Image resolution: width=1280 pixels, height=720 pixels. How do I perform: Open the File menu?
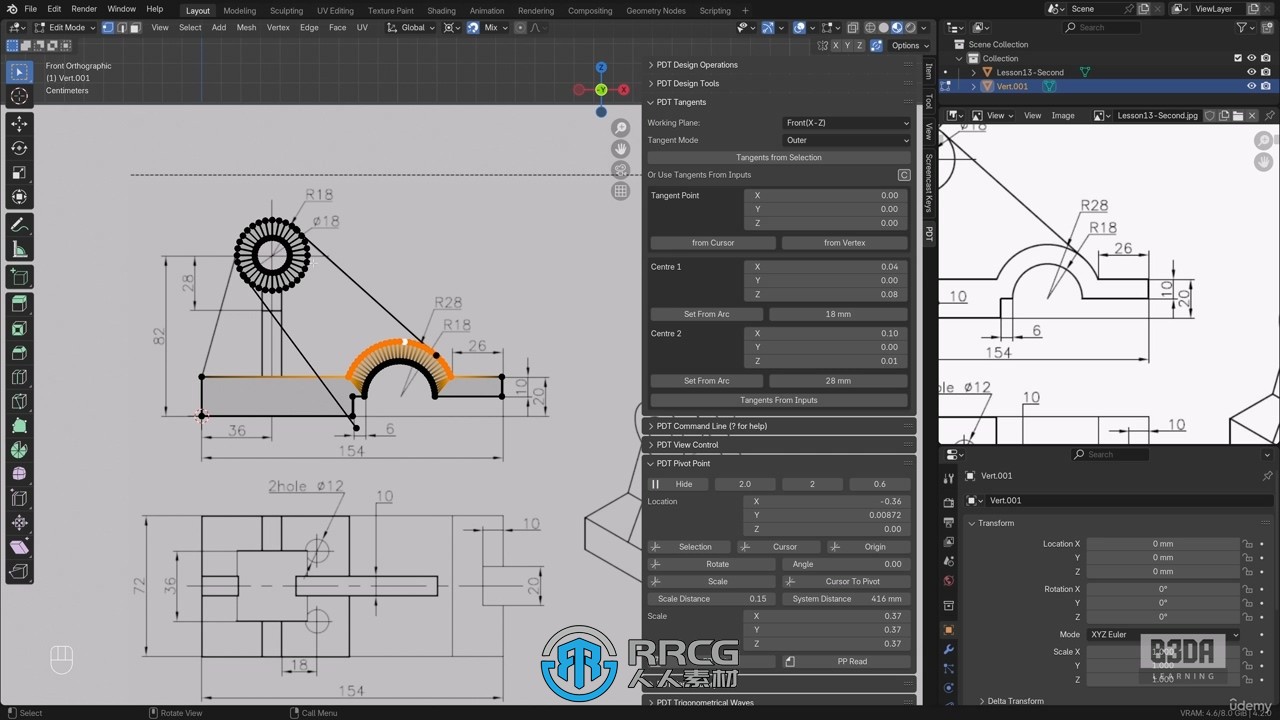(31, 9)
